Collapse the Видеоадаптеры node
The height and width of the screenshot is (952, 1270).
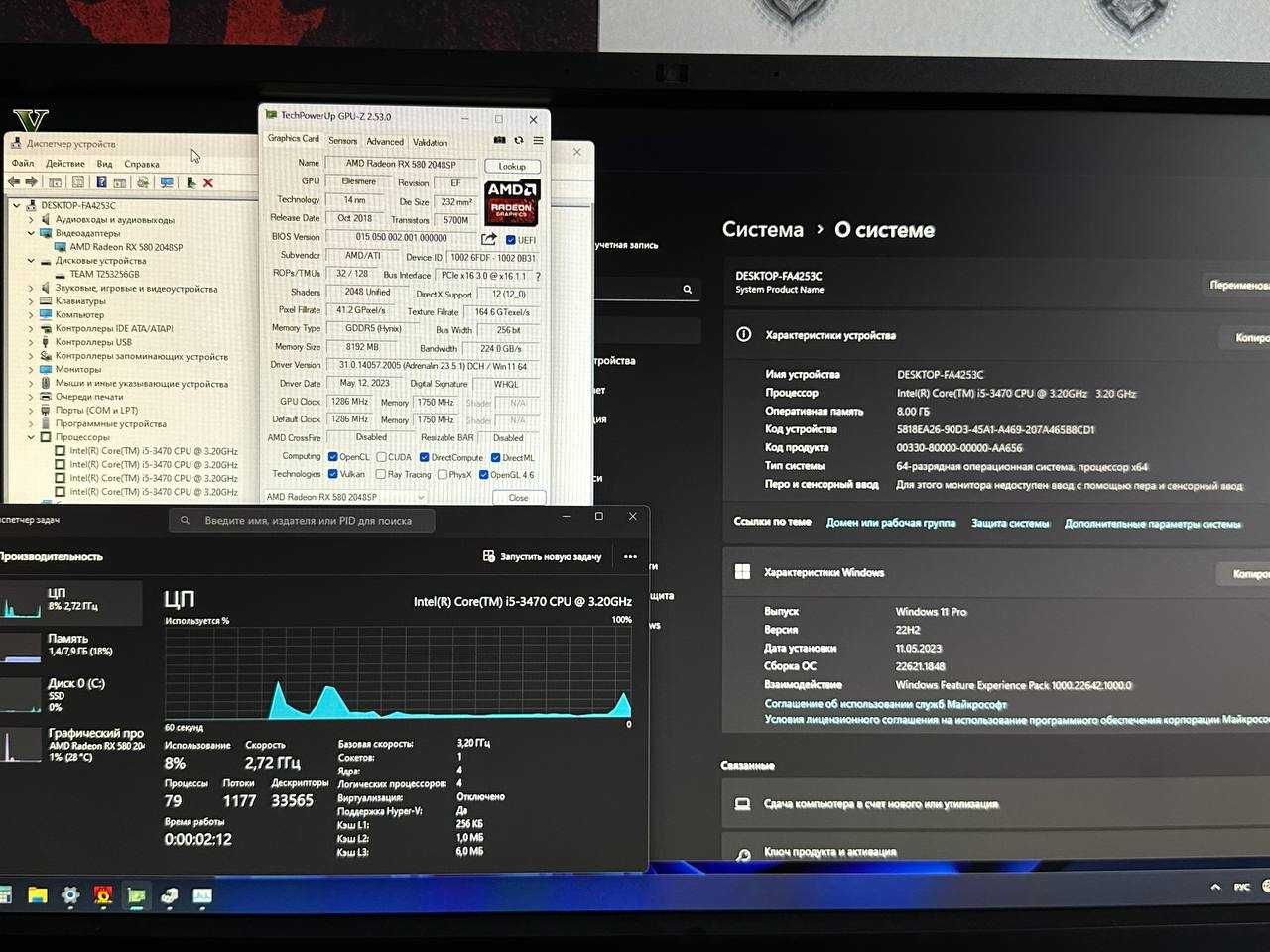click(31, 233)
